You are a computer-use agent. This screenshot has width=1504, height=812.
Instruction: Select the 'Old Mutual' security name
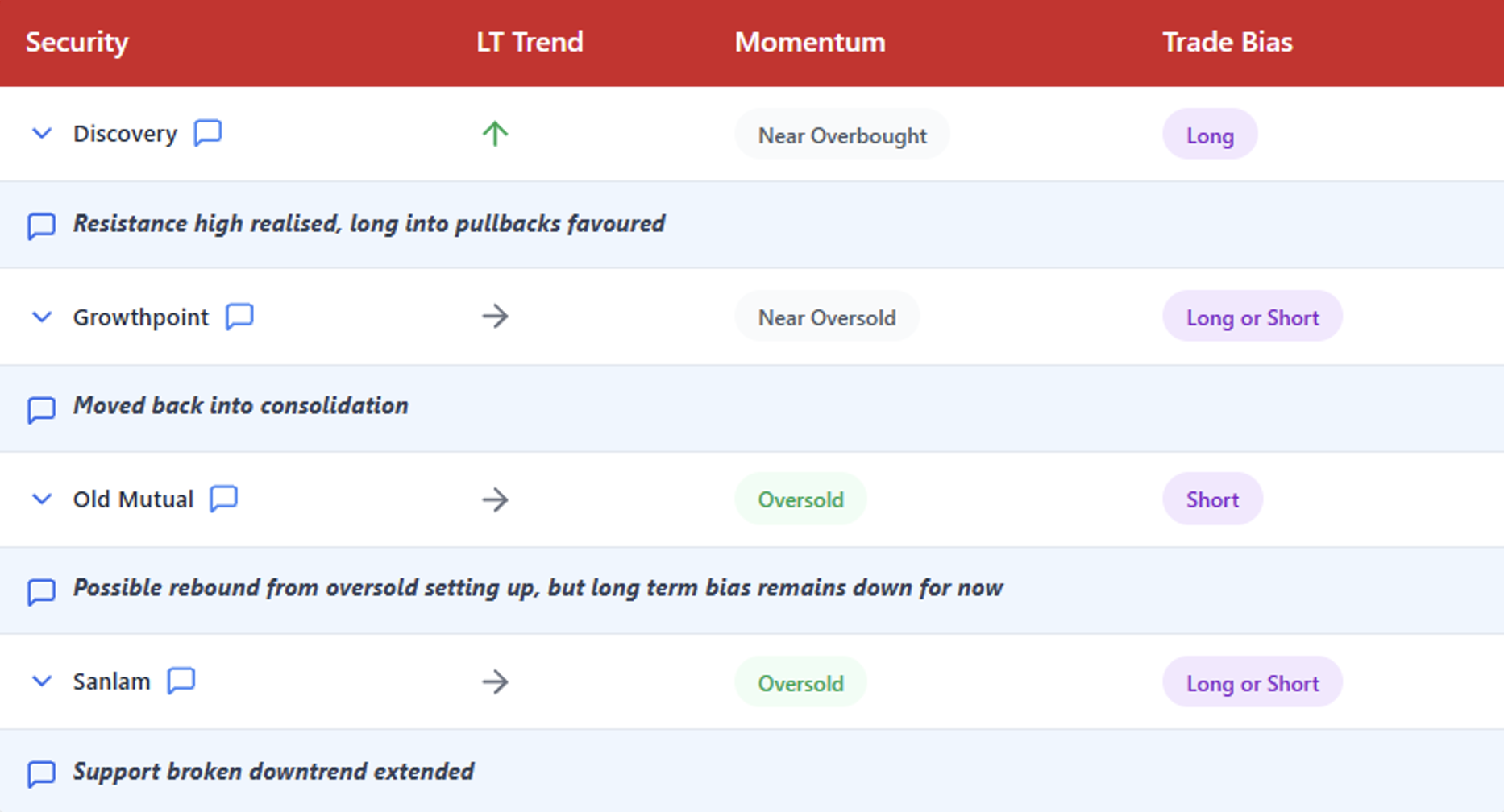point(133,499)
